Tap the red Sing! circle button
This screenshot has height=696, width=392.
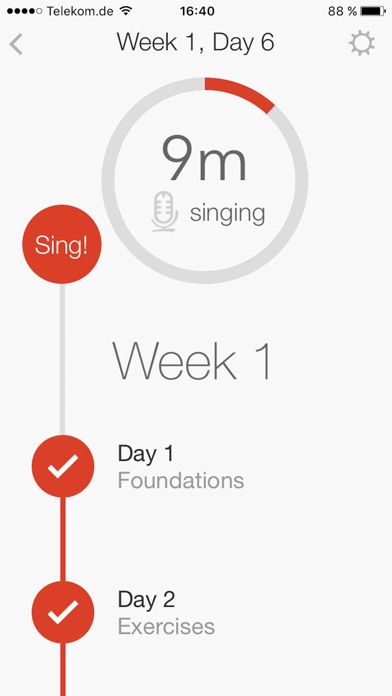pyautogui.click(x=62, y=244)
